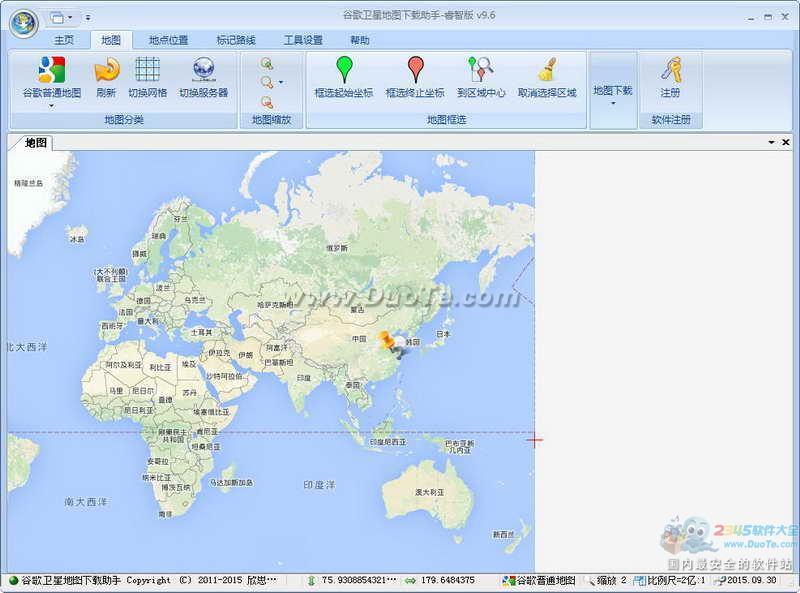This screenshot has width=800, height=593.
Task: Click the 马达加斯加岛 label on the map
Action: (x=232, y=482)
